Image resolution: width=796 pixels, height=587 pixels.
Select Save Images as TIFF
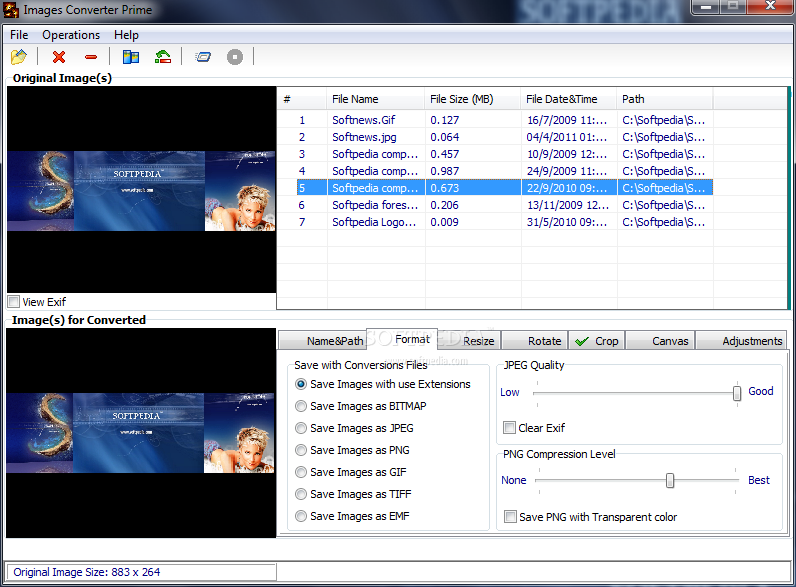301,494
